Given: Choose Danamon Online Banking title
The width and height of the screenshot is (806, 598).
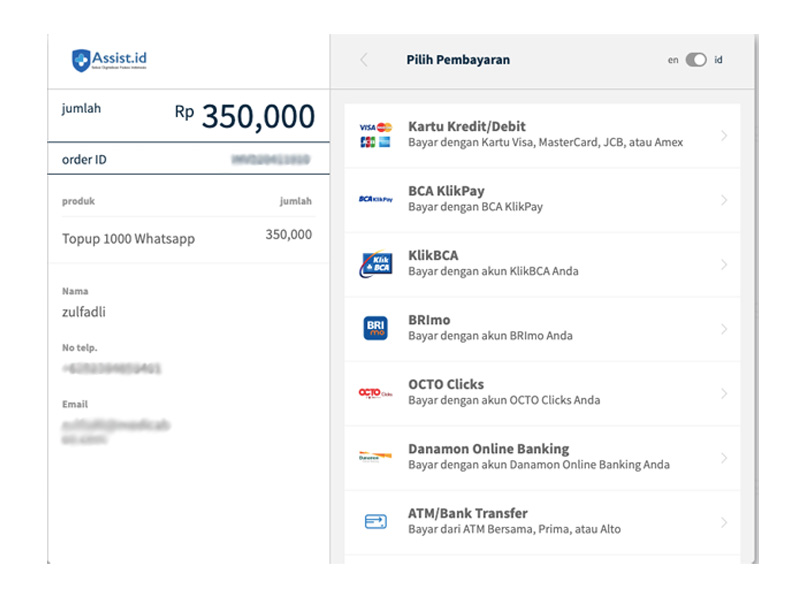Looking at the screenshot, I should [x=489, y=449].
